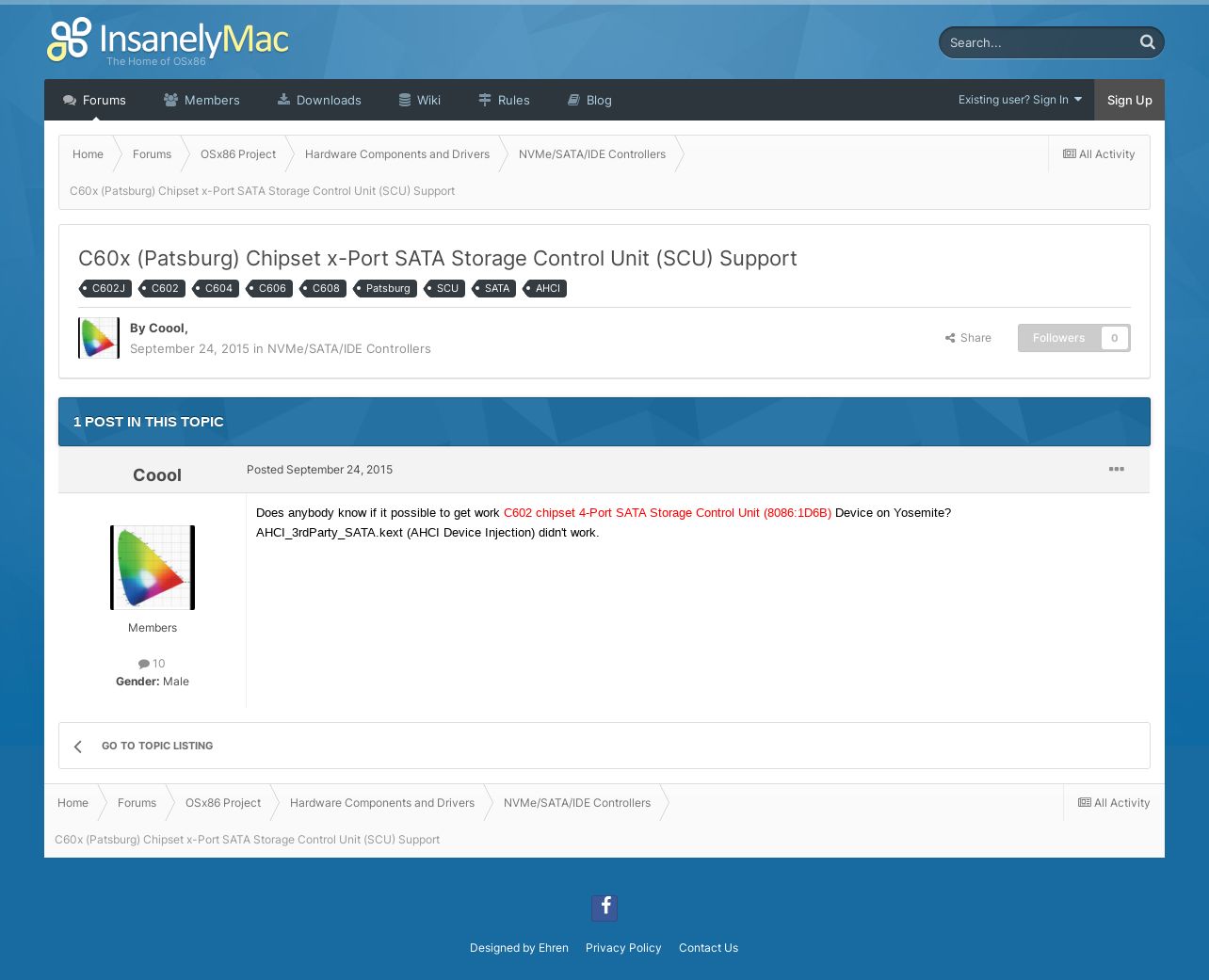Click Coool's small avatar in topic header
This screenshot has height=980, width=1209.
[99, 338]
